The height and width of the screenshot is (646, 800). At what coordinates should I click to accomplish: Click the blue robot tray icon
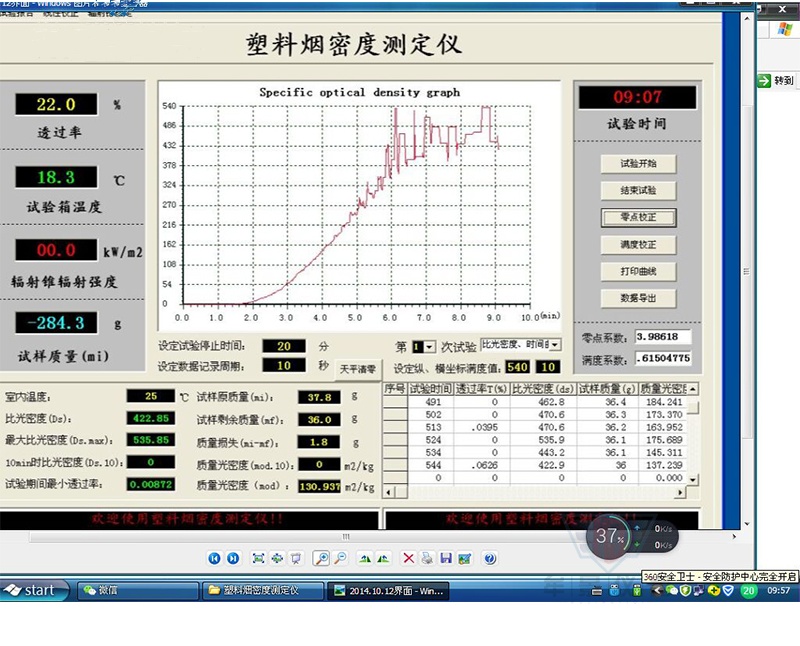(615, 591)
